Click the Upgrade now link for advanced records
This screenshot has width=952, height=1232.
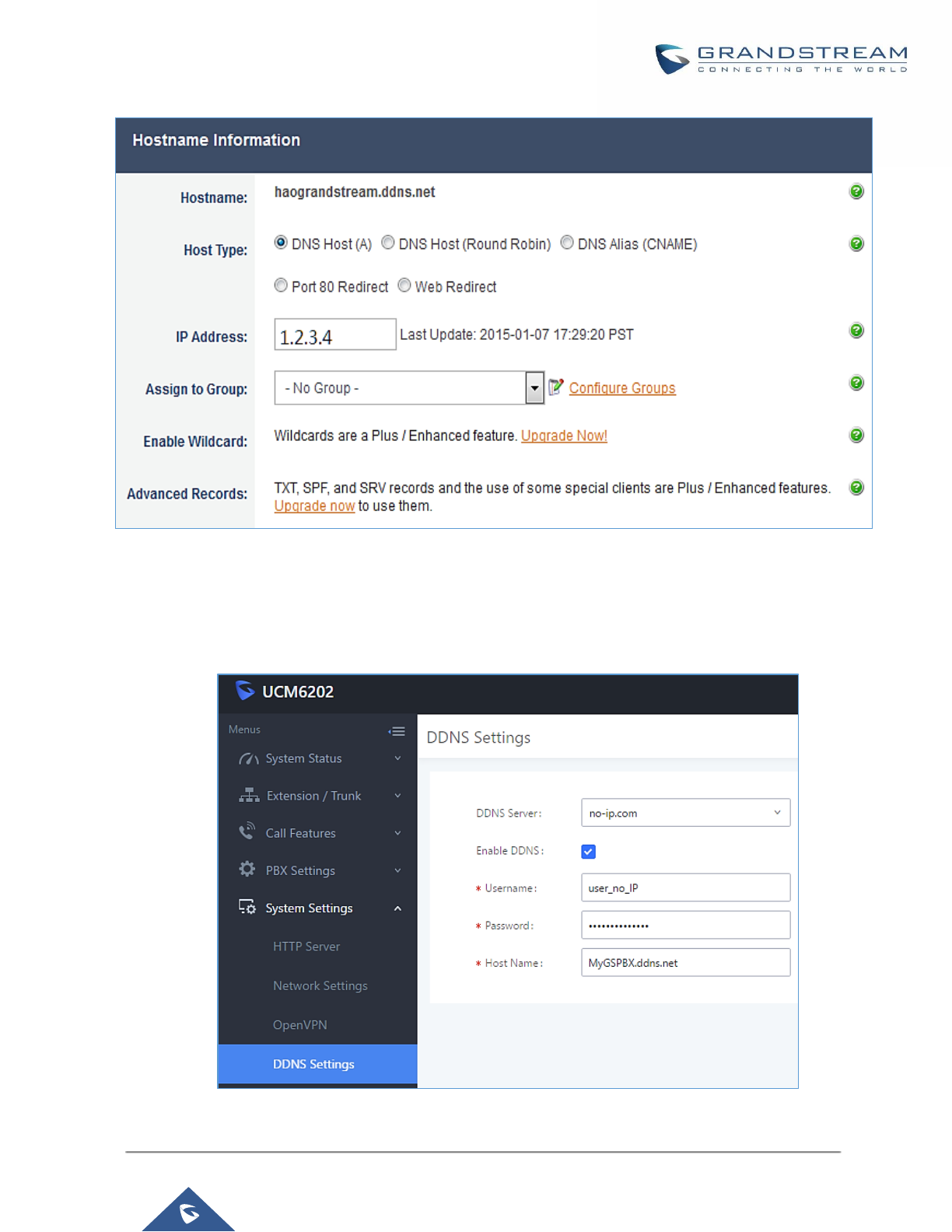[314, 506]
